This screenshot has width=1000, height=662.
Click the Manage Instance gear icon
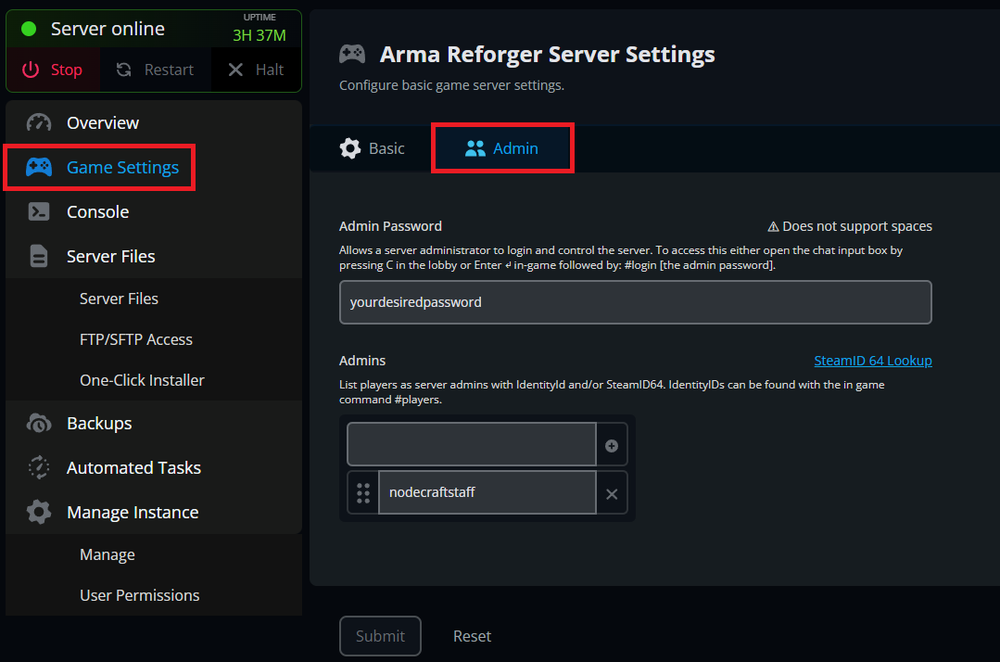point(39,512)
